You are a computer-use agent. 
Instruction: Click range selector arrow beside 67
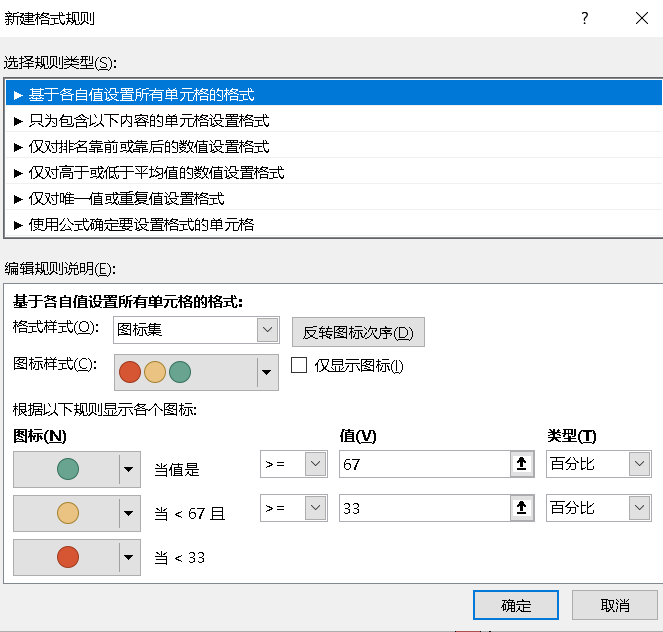coord(522,464)
